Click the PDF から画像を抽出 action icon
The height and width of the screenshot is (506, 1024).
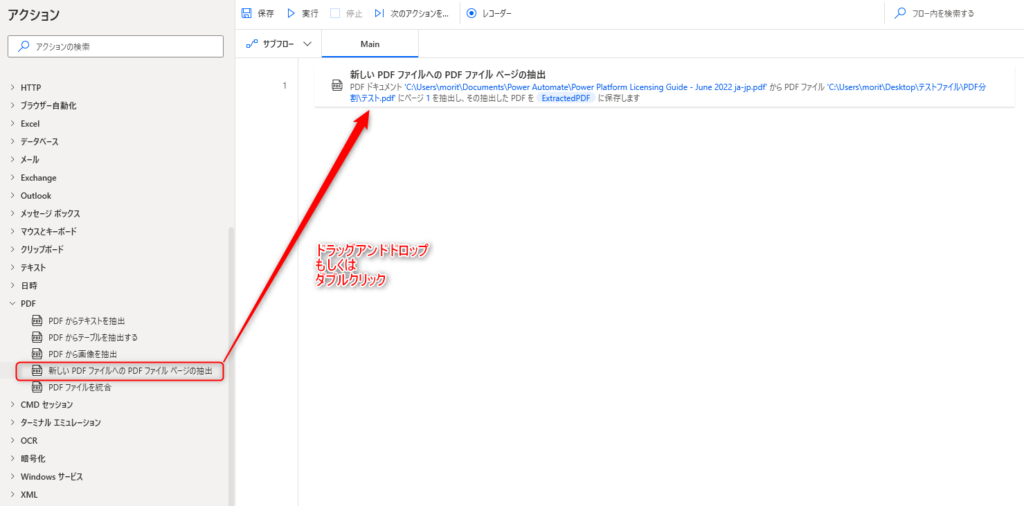point(38,354)
